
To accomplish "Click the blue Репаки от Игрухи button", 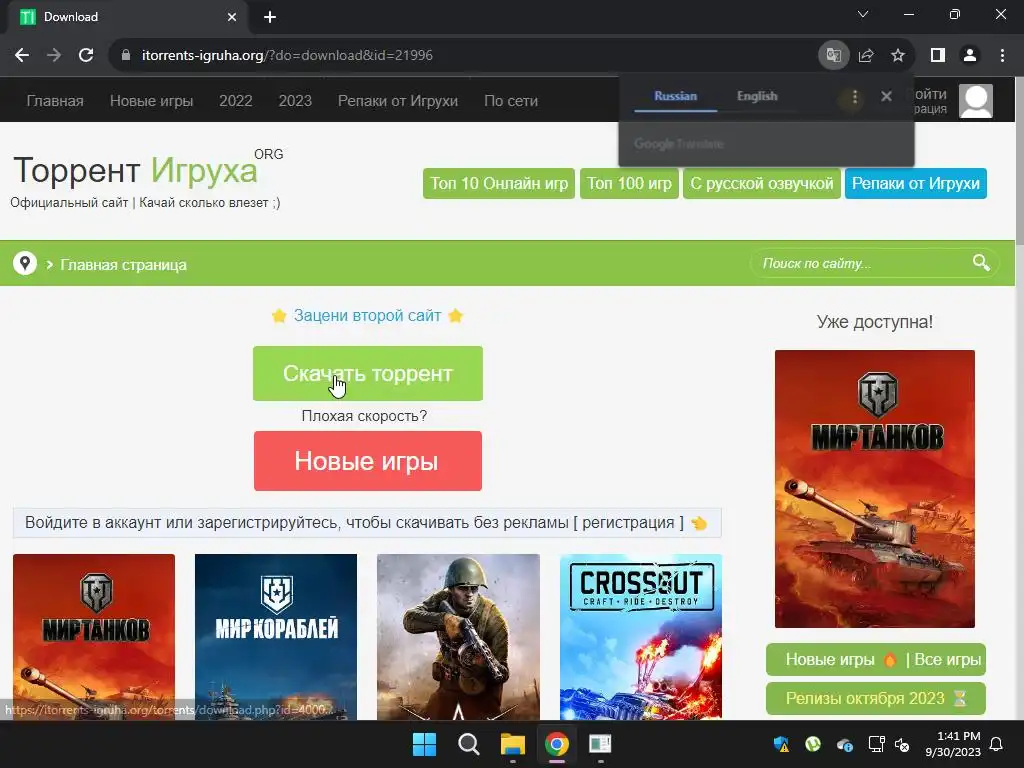I will tap(916, 184).
